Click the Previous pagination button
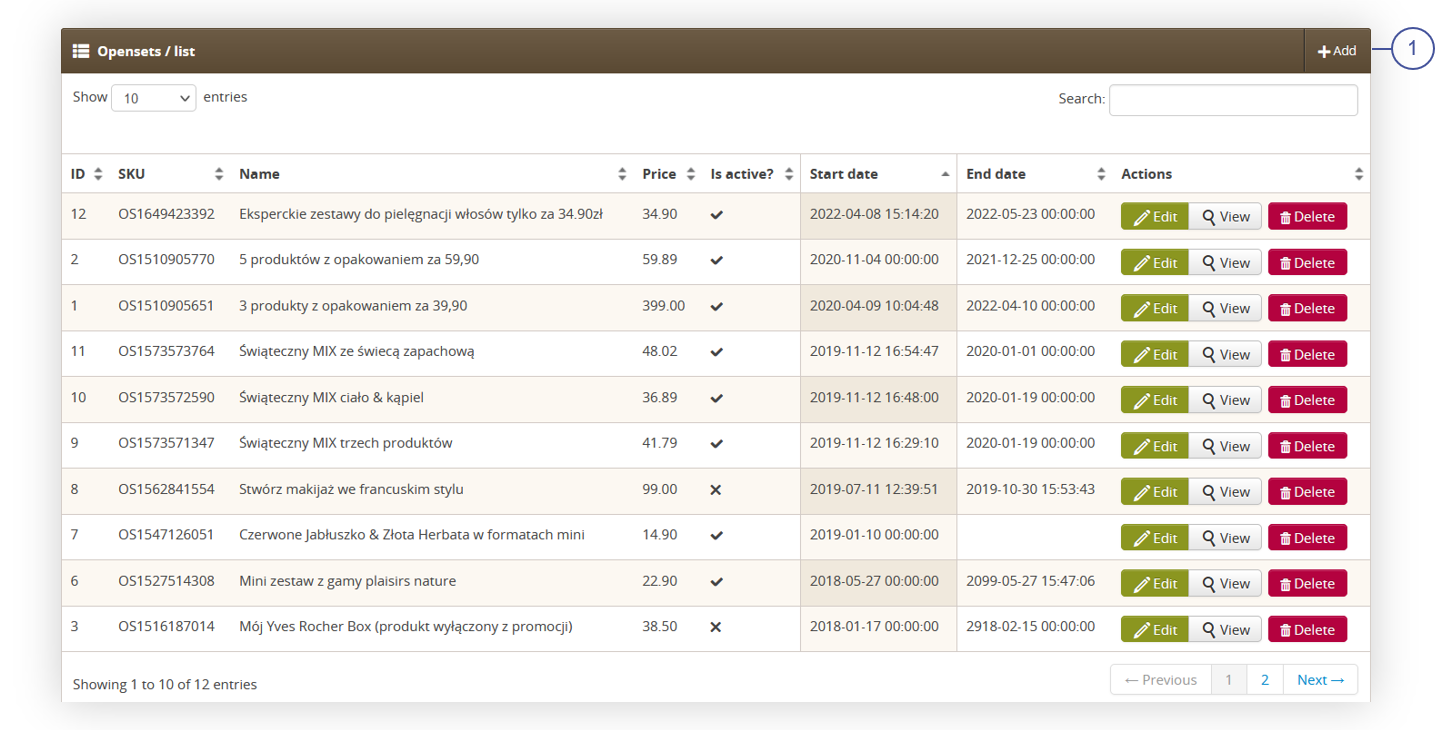The width and height of the screenshot is (1438, 730). coord(1161,680)
